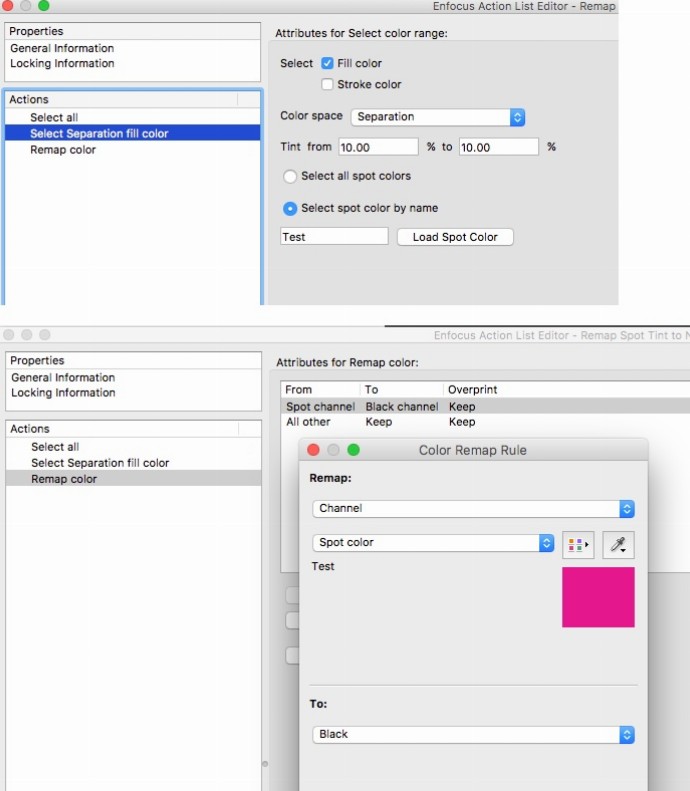The width and height of the screenshot is (690, 791).
Task: Select the Spot channel remap rule row
Action: (485, 407)
